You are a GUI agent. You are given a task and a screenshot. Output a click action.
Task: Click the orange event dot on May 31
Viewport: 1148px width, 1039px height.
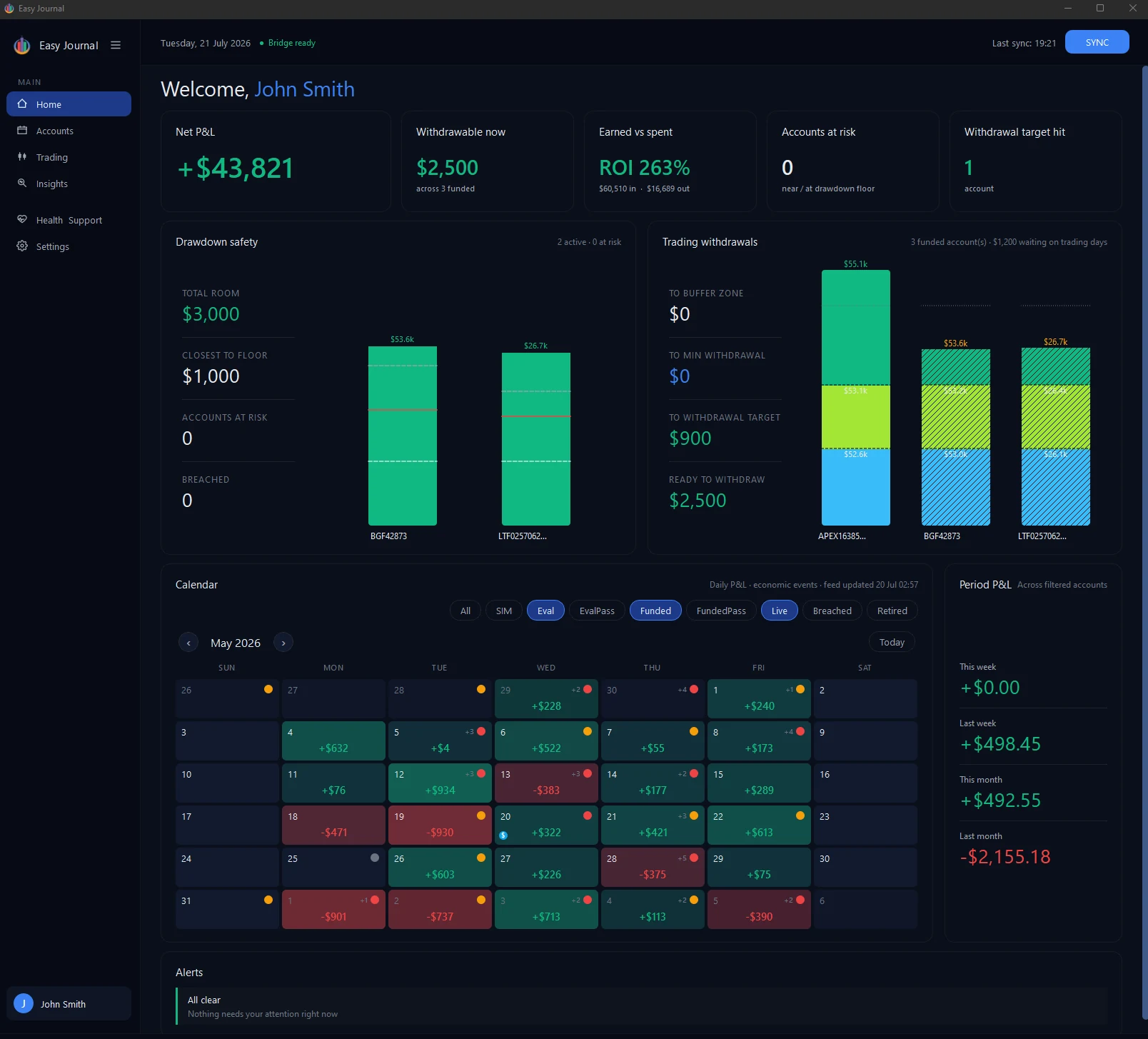[268, 900]
